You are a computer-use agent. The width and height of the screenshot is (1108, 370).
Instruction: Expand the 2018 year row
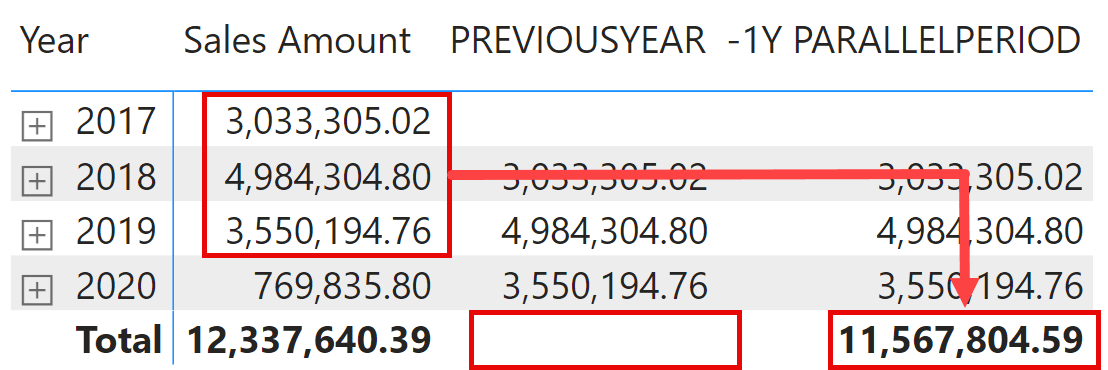click(x=37, y=181)
